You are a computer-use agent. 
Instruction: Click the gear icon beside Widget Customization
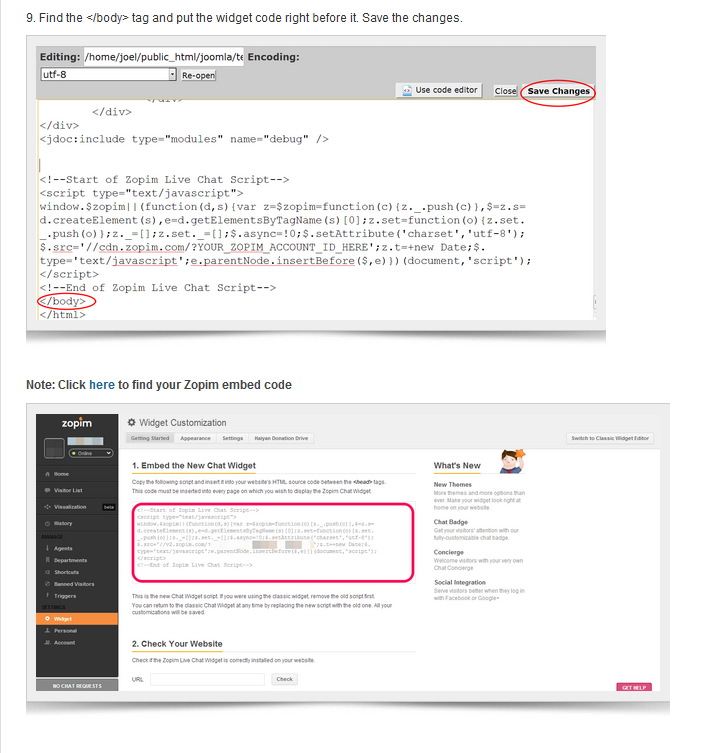pyautogui.click(x=132, y=423)
